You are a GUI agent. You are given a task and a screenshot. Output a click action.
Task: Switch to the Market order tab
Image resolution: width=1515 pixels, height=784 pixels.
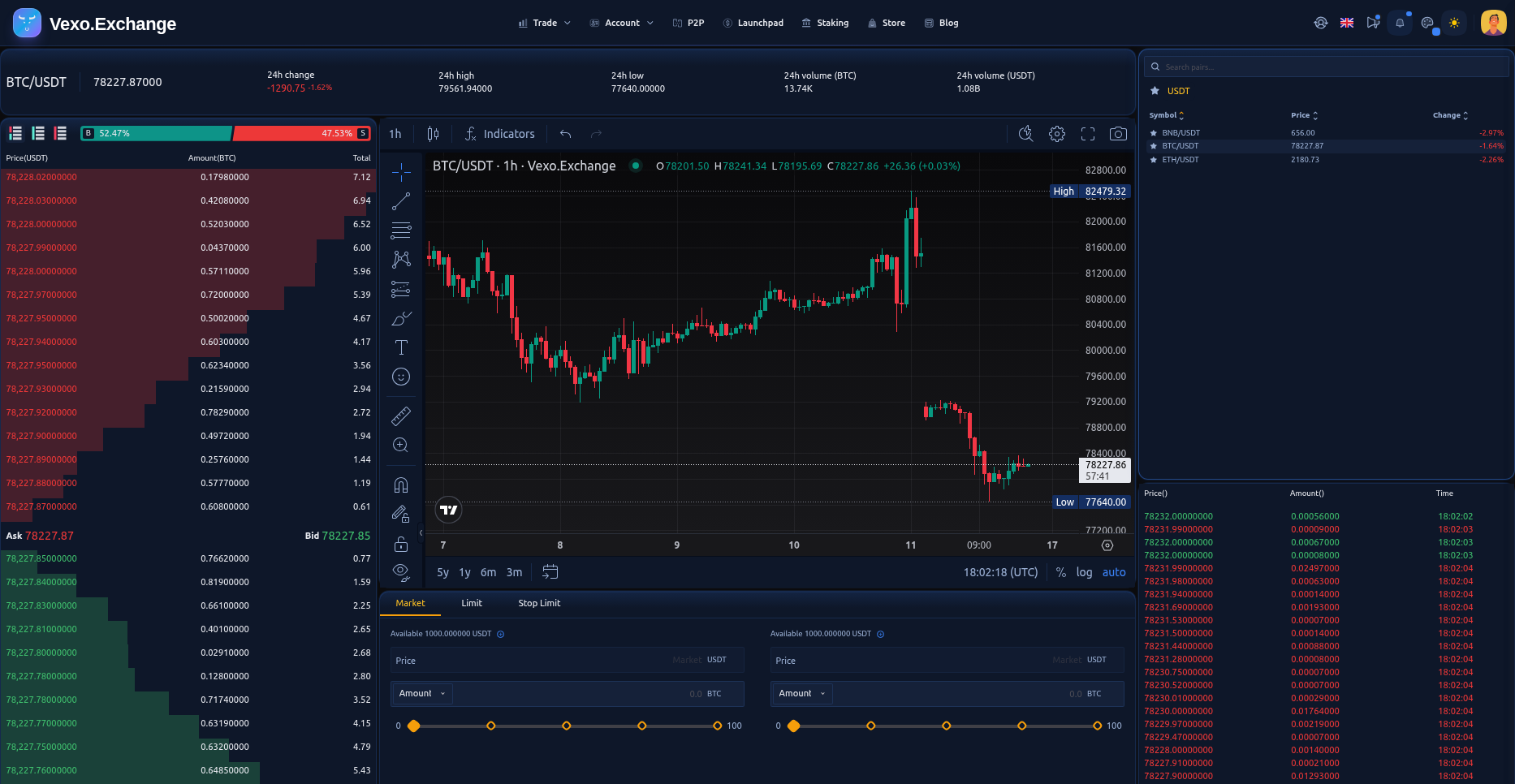point(410,603)
